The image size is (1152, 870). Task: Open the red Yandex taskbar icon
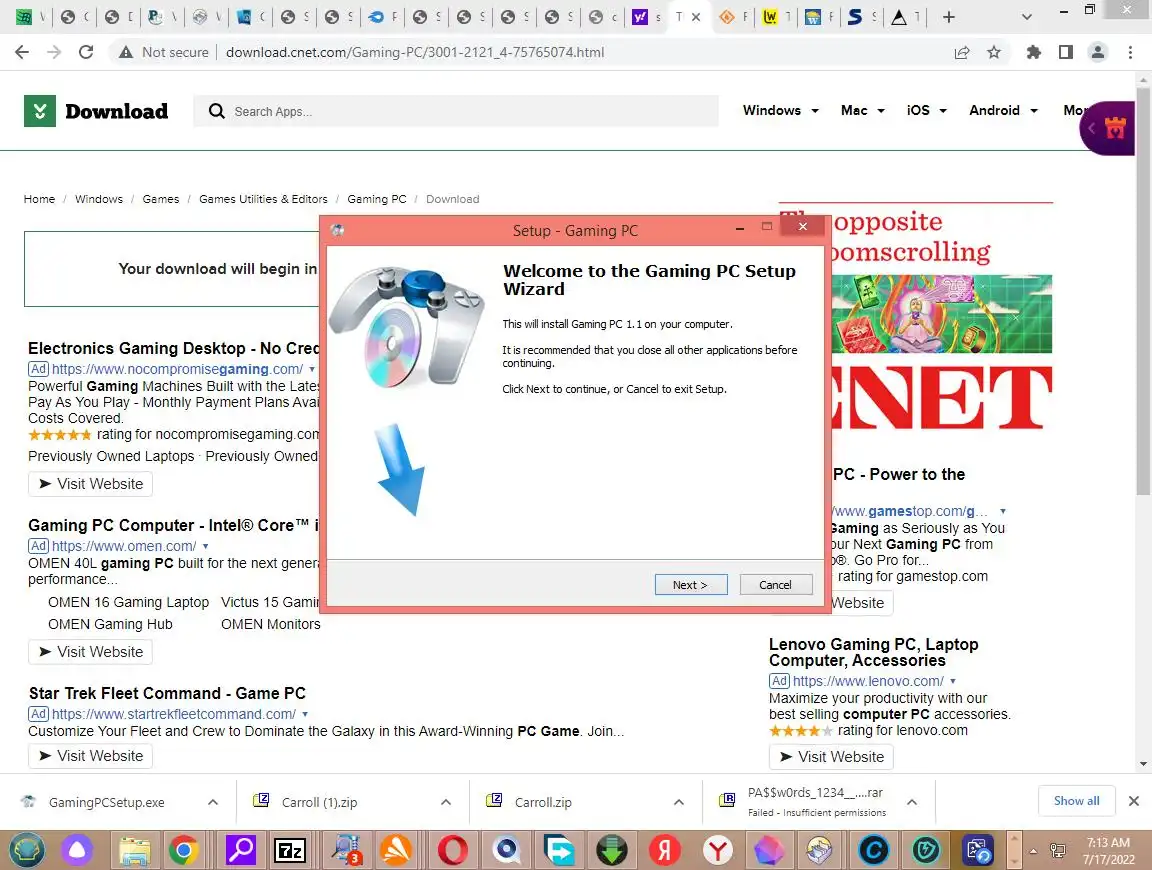coord(664,851)
